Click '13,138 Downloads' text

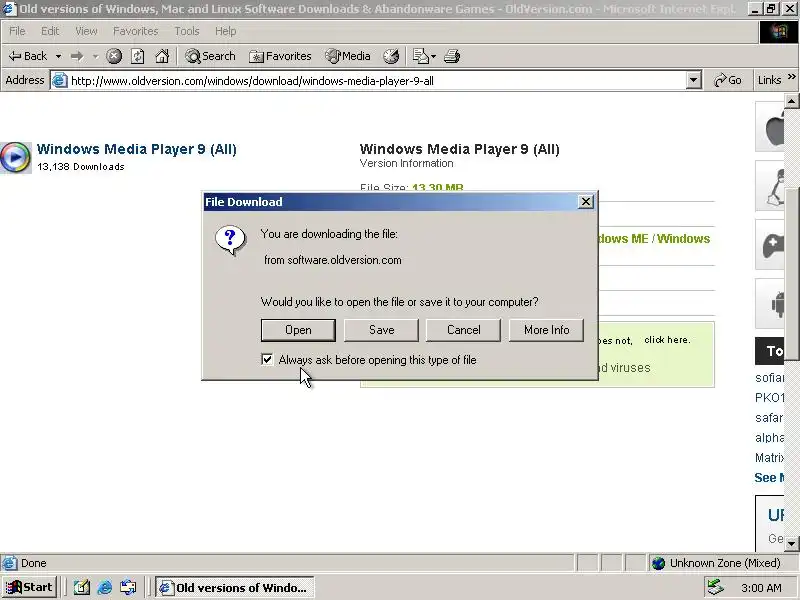[81, 167]
